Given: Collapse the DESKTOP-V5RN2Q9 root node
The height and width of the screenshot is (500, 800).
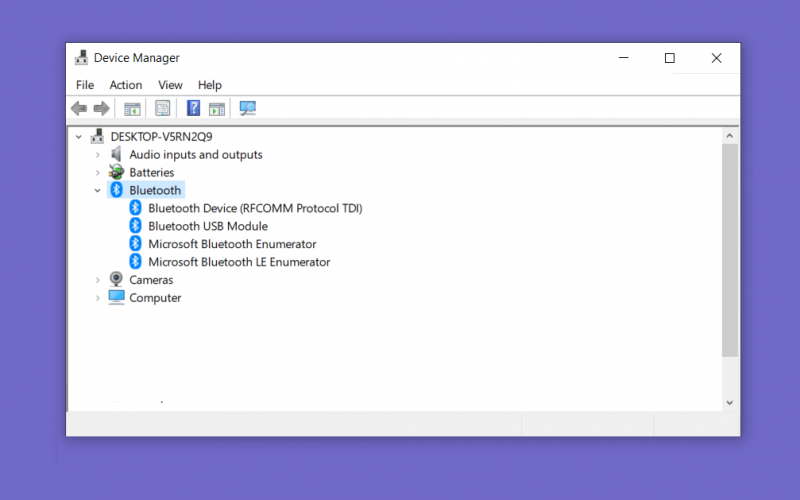Looking at the screenshot, I should (79, 137).
